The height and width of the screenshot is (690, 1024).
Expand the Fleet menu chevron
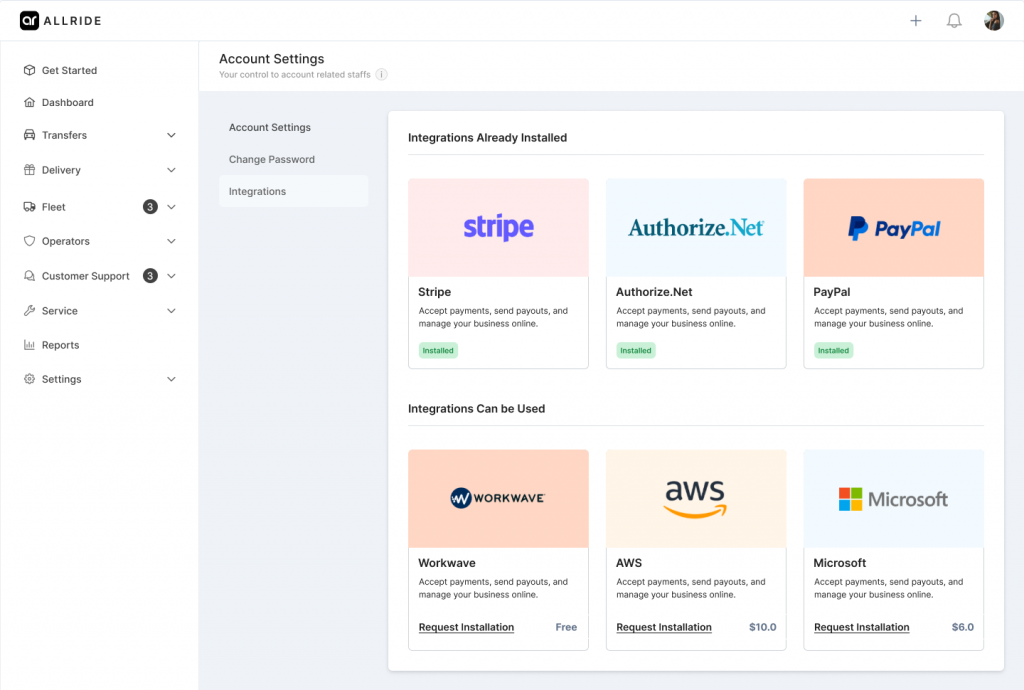point(171,207)
